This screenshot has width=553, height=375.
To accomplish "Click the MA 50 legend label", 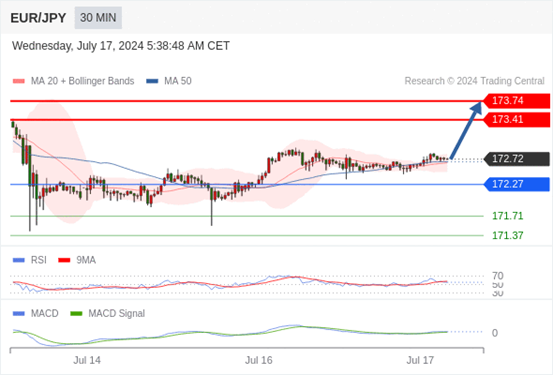I will click(x=178, y=81).
